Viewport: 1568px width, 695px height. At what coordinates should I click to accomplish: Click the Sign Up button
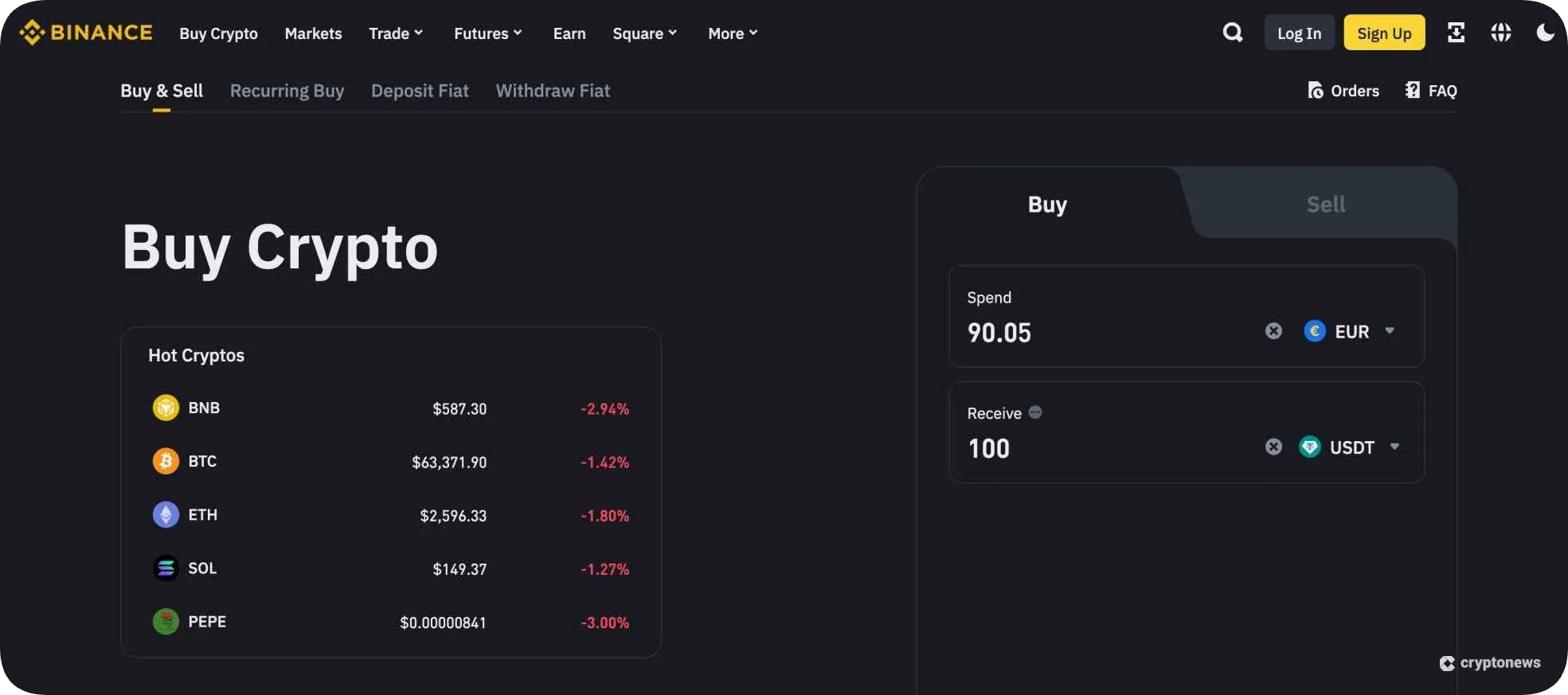(1384, 33)
